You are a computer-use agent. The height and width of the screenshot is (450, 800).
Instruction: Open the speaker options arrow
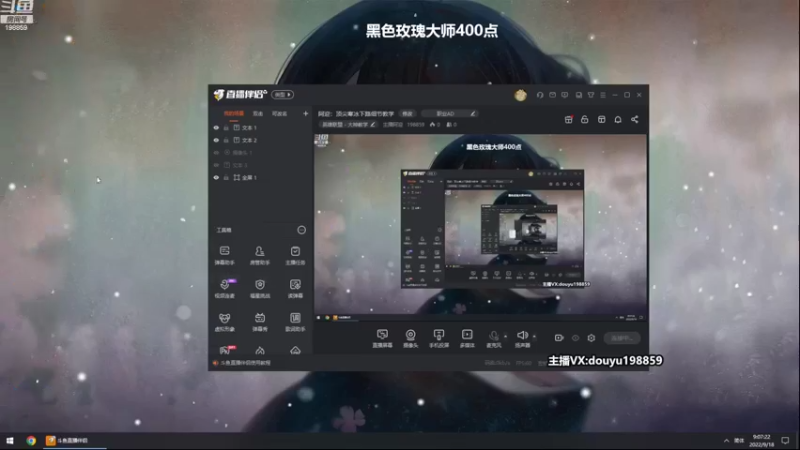pyautogui.click(x=534, y=336)
